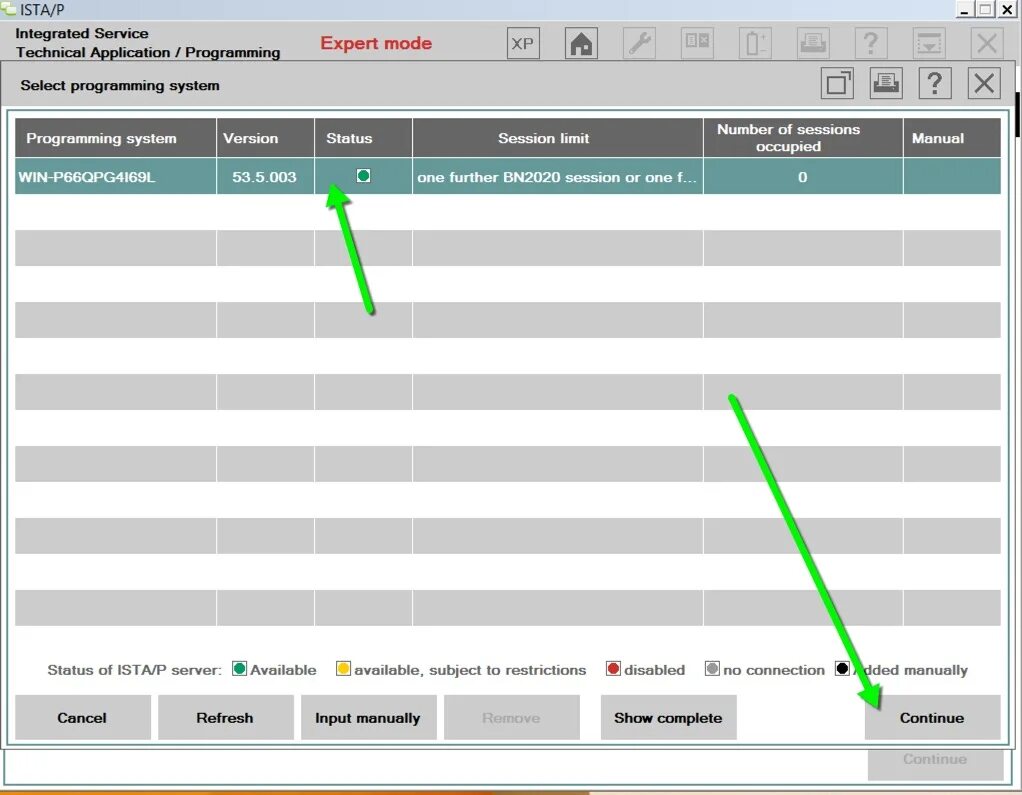Minimize the ISTA/P window
1022x795 pixels.
coord(965,10)
